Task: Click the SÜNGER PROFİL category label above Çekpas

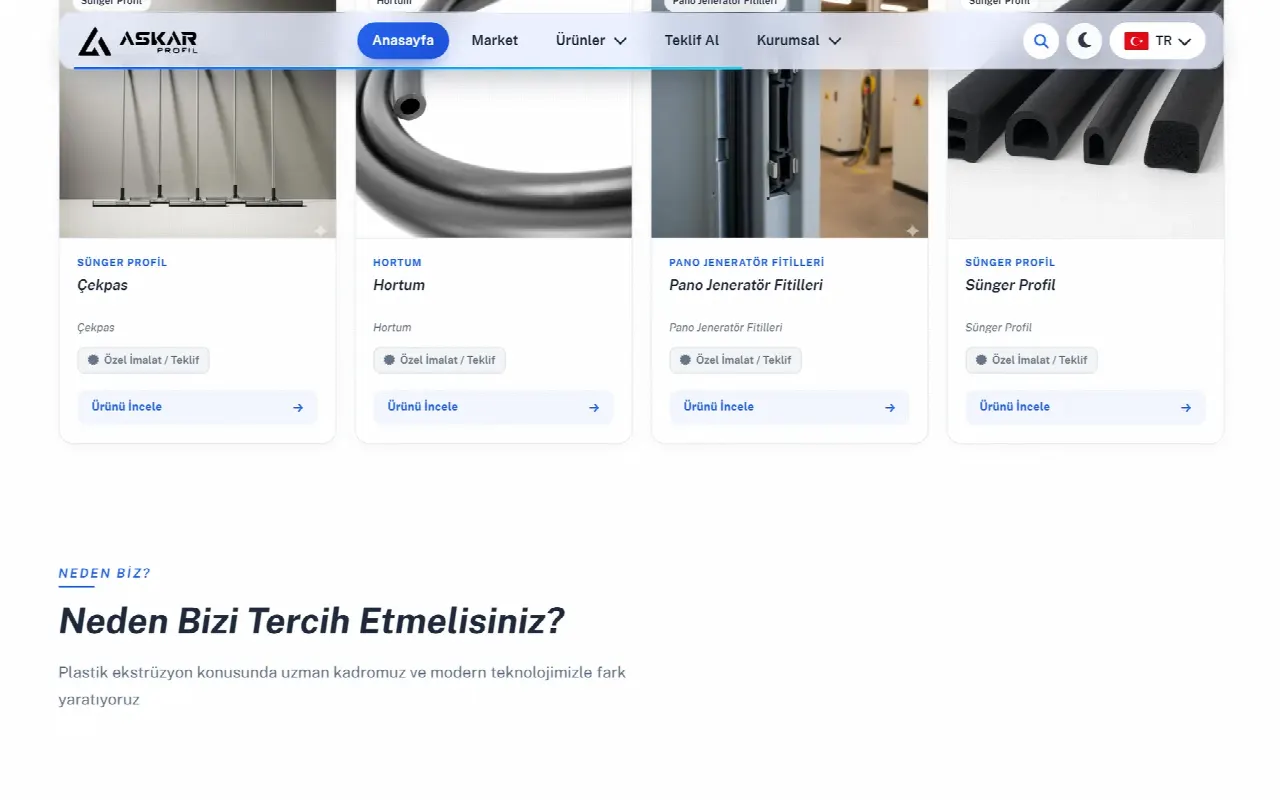Action: pyautogui.click(x=122, y=263)
